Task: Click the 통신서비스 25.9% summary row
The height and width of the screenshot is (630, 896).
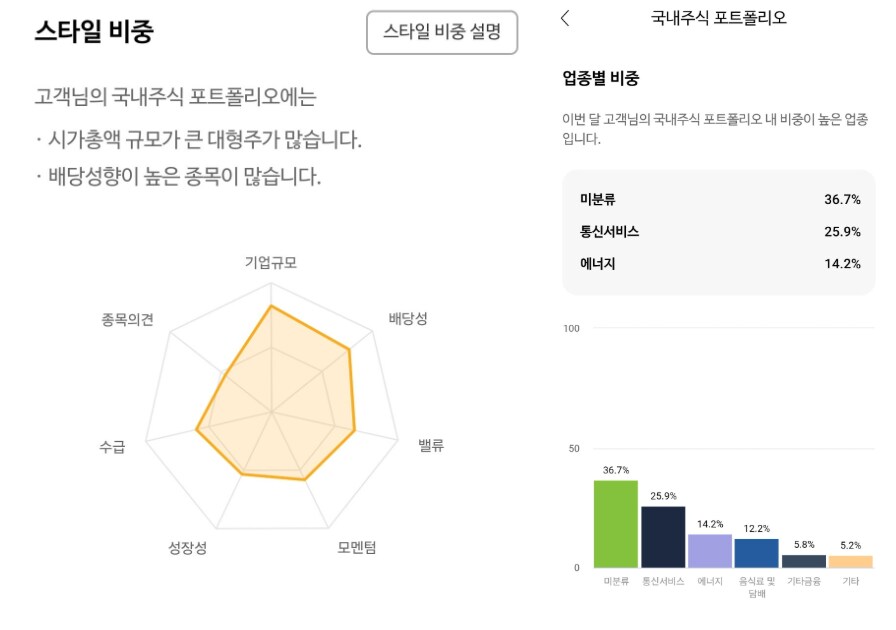Action: pyautogui.click(x=719, y=231)
